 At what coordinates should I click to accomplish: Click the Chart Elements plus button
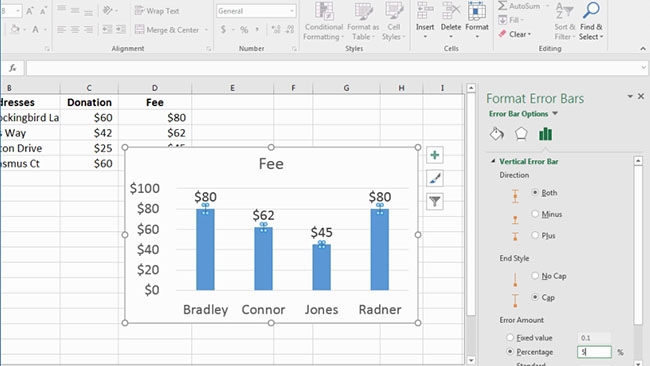coord(435,155)
